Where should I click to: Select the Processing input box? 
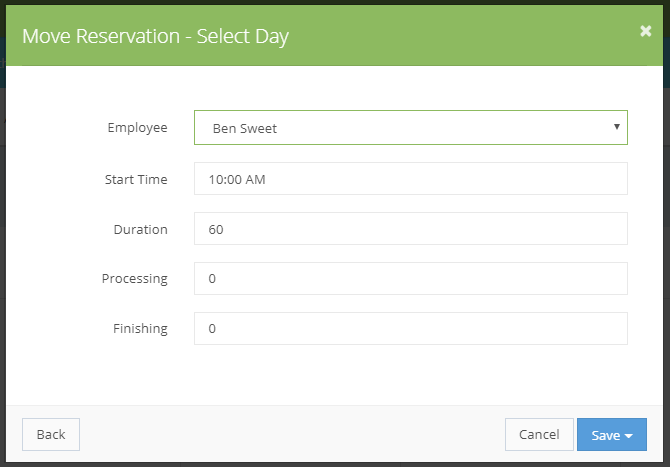coord(411,279)
